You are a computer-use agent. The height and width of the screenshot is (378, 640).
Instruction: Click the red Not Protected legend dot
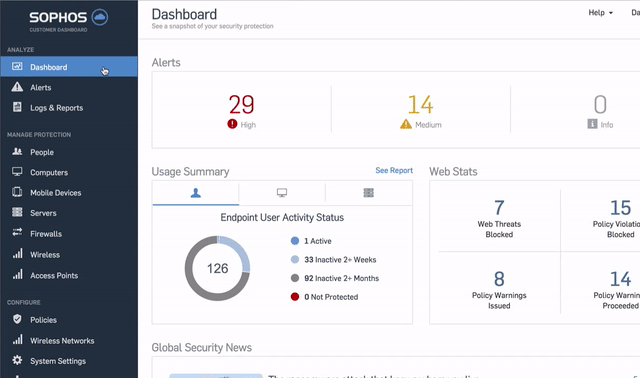(295, 297)
